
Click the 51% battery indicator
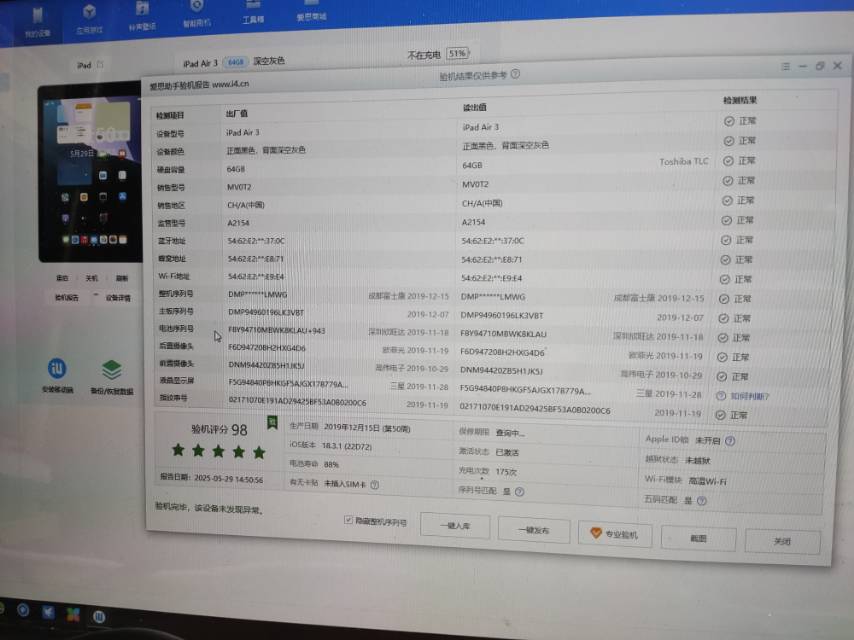pyautogui.click(x=458, y=53)
